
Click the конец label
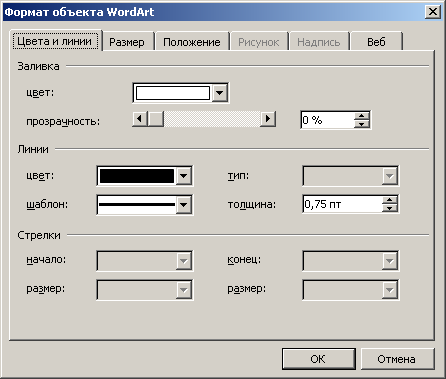tap(244, 259)
